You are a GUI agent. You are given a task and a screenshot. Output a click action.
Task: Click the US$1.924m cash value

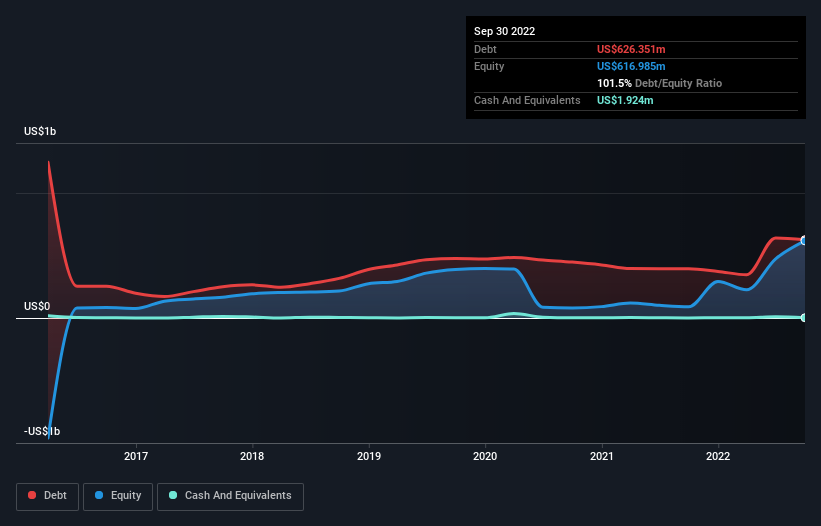(x=625, y=100)
